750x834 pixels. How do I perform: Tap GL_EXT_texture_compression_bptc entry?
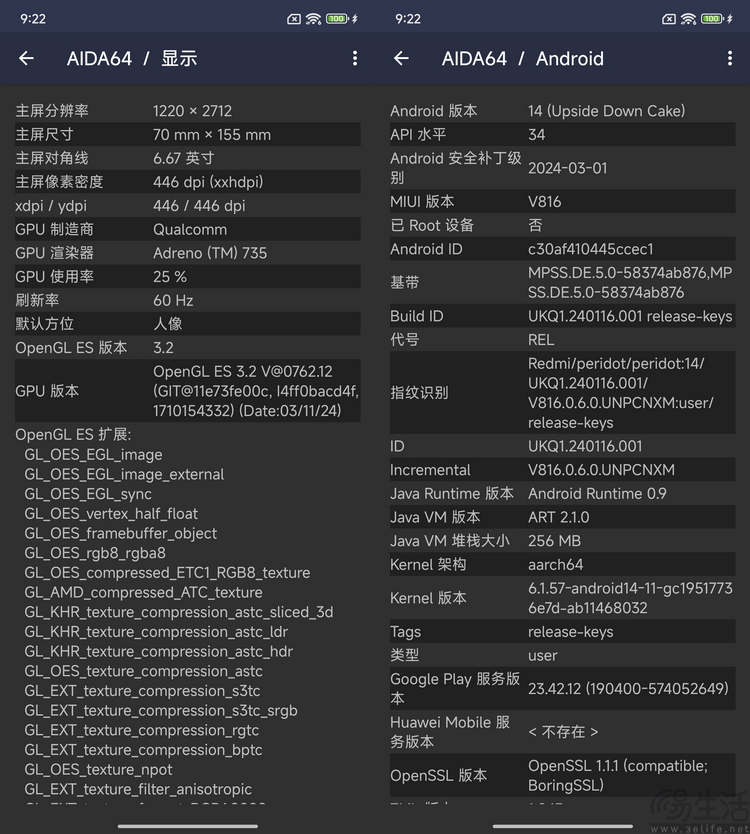[143, 749]
